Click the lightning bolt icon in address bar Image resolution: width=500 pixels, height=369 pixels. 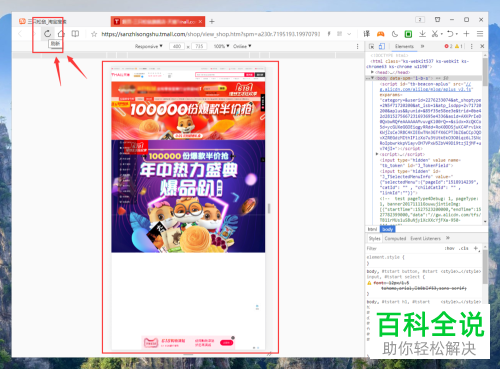[x=329, y=34]
